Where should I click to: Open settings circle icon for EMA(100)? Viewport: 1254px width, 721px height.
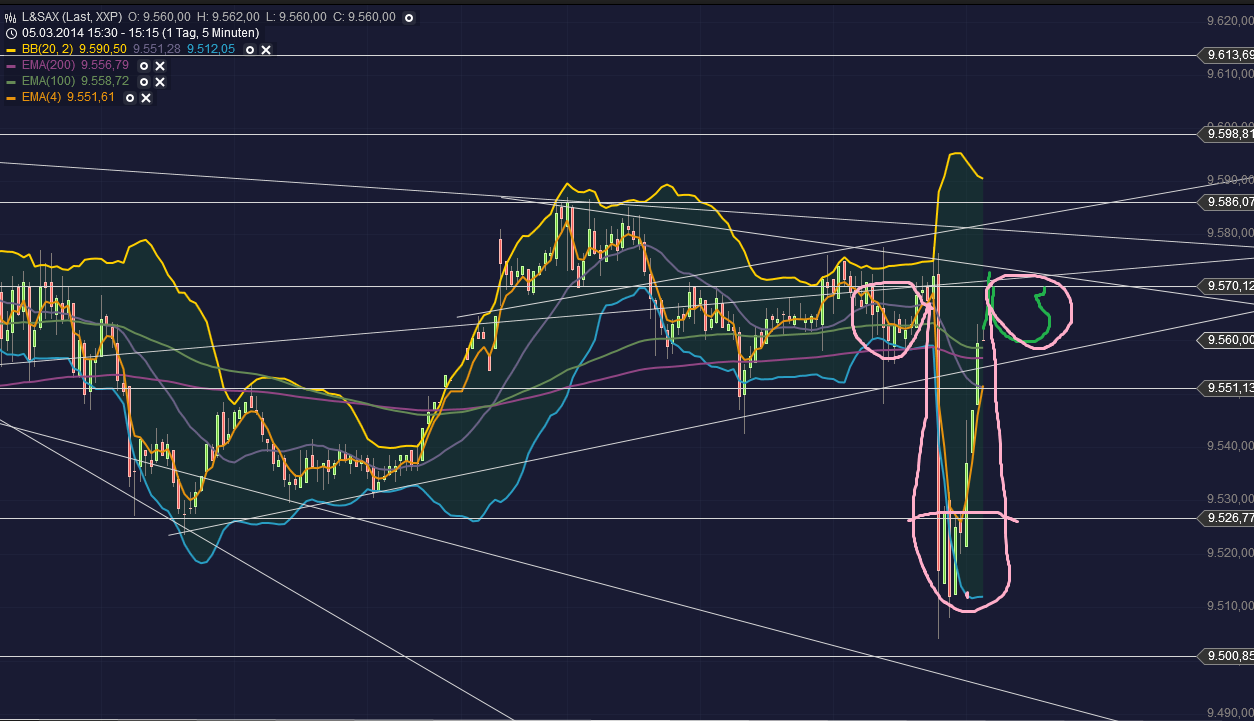[x=143, y=81]
